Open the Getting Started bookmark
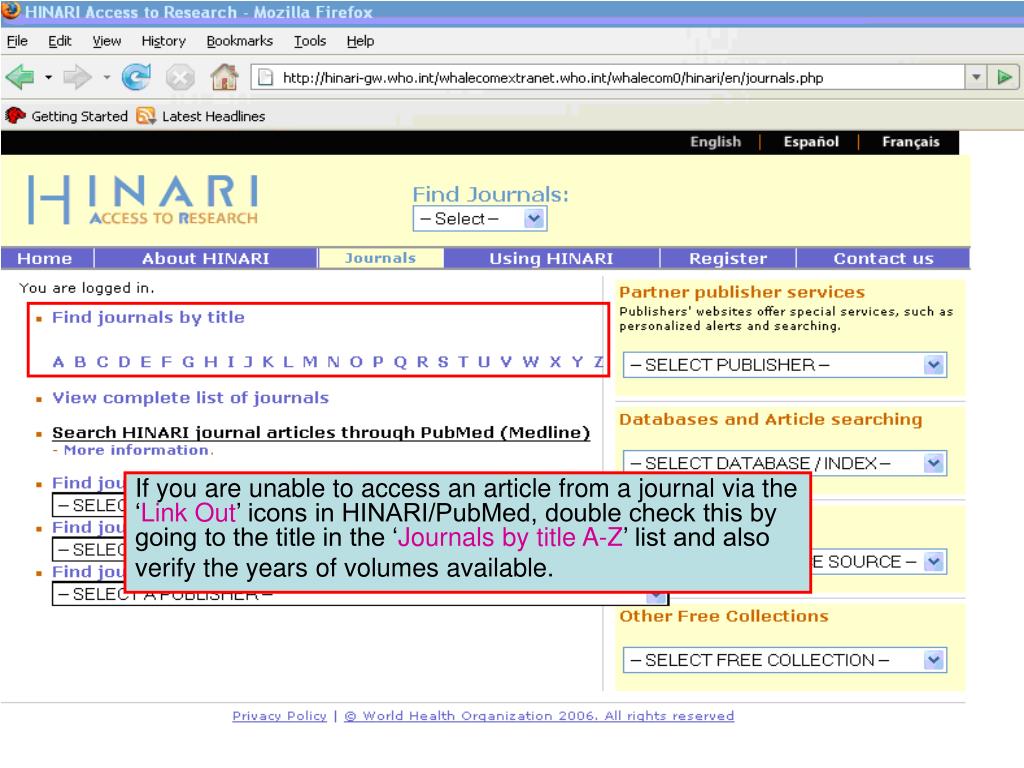 point(67,116)
